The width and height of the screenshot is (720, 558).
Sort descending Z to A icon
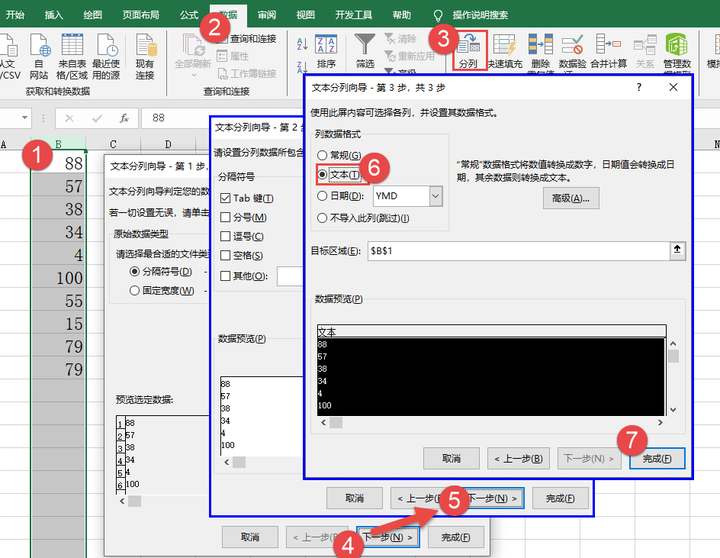[x=302, y=68]
